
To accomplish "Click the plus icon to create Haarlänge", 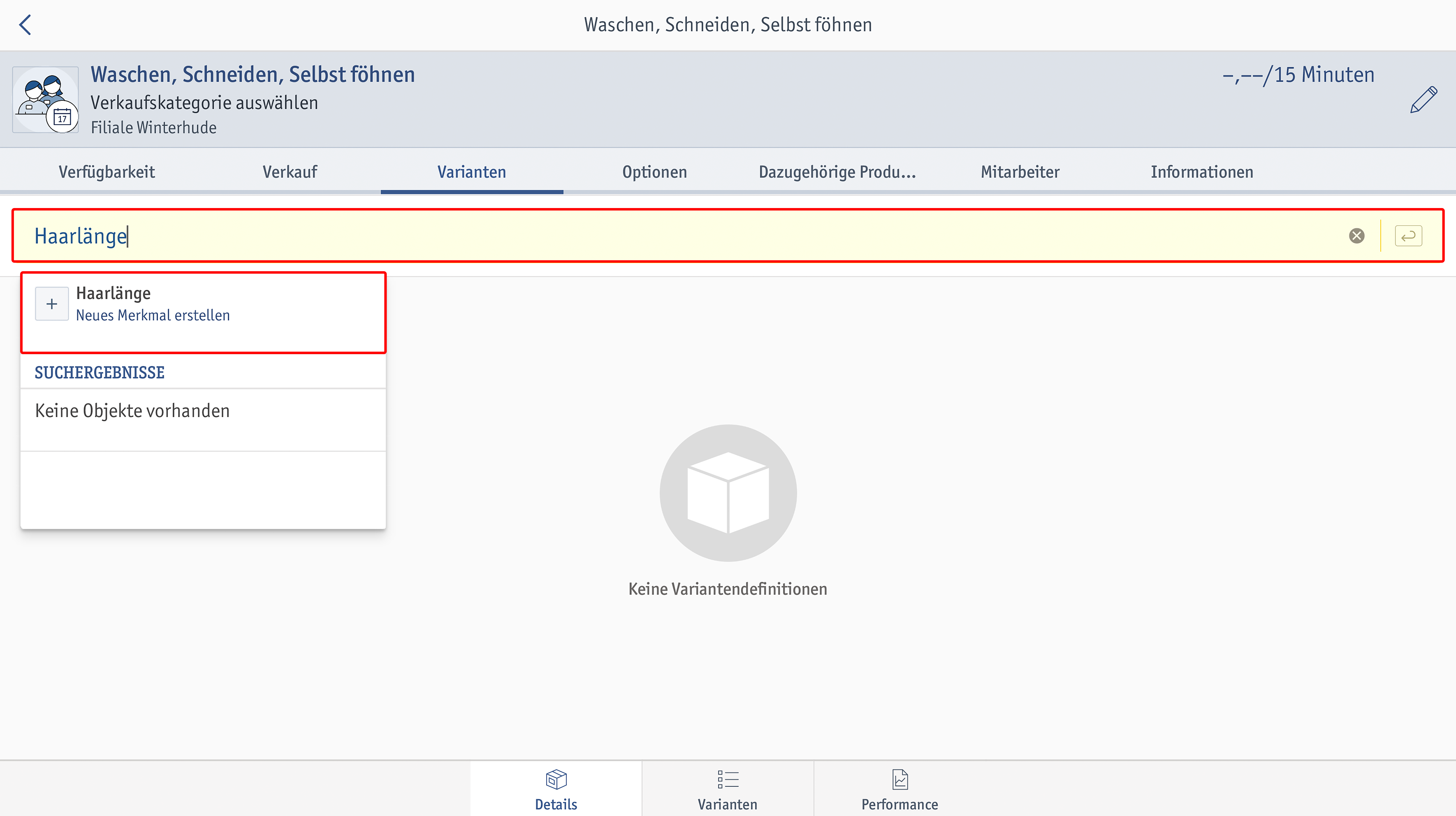I will click(52, 304).
